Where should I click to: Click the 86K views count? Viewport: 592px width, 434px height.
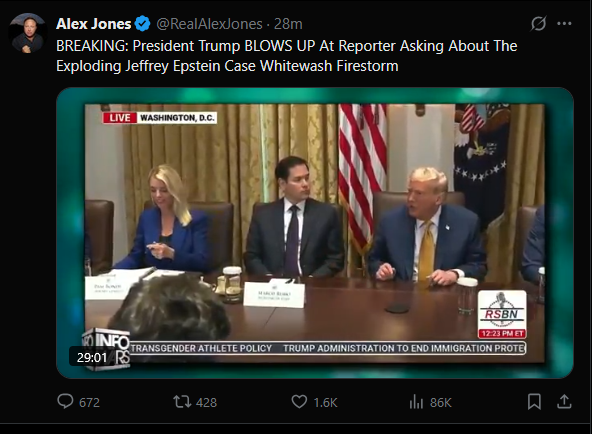441,403
